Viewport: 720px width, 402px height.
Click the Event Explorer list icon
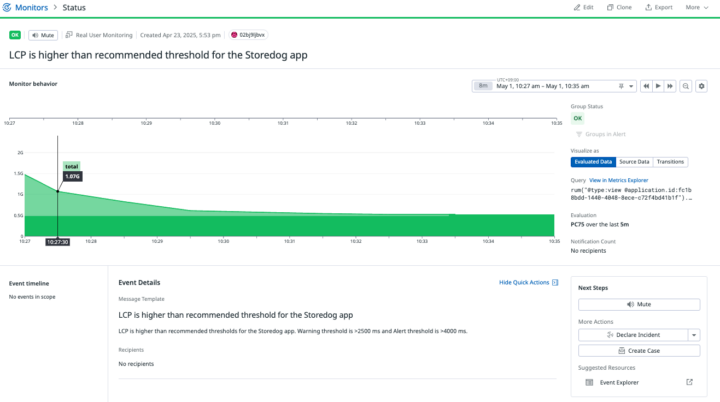pos(589,382)
